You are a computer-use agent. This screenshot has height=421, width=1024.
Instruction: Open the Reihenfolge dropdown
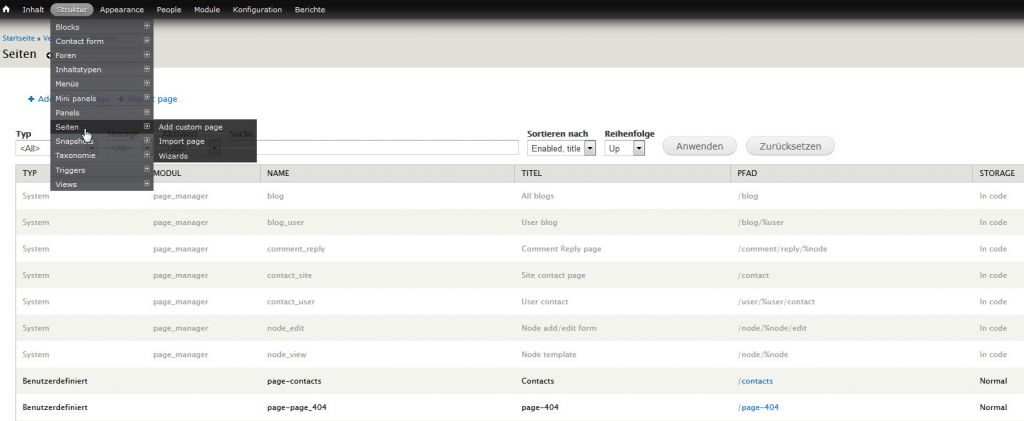(625, 148)
